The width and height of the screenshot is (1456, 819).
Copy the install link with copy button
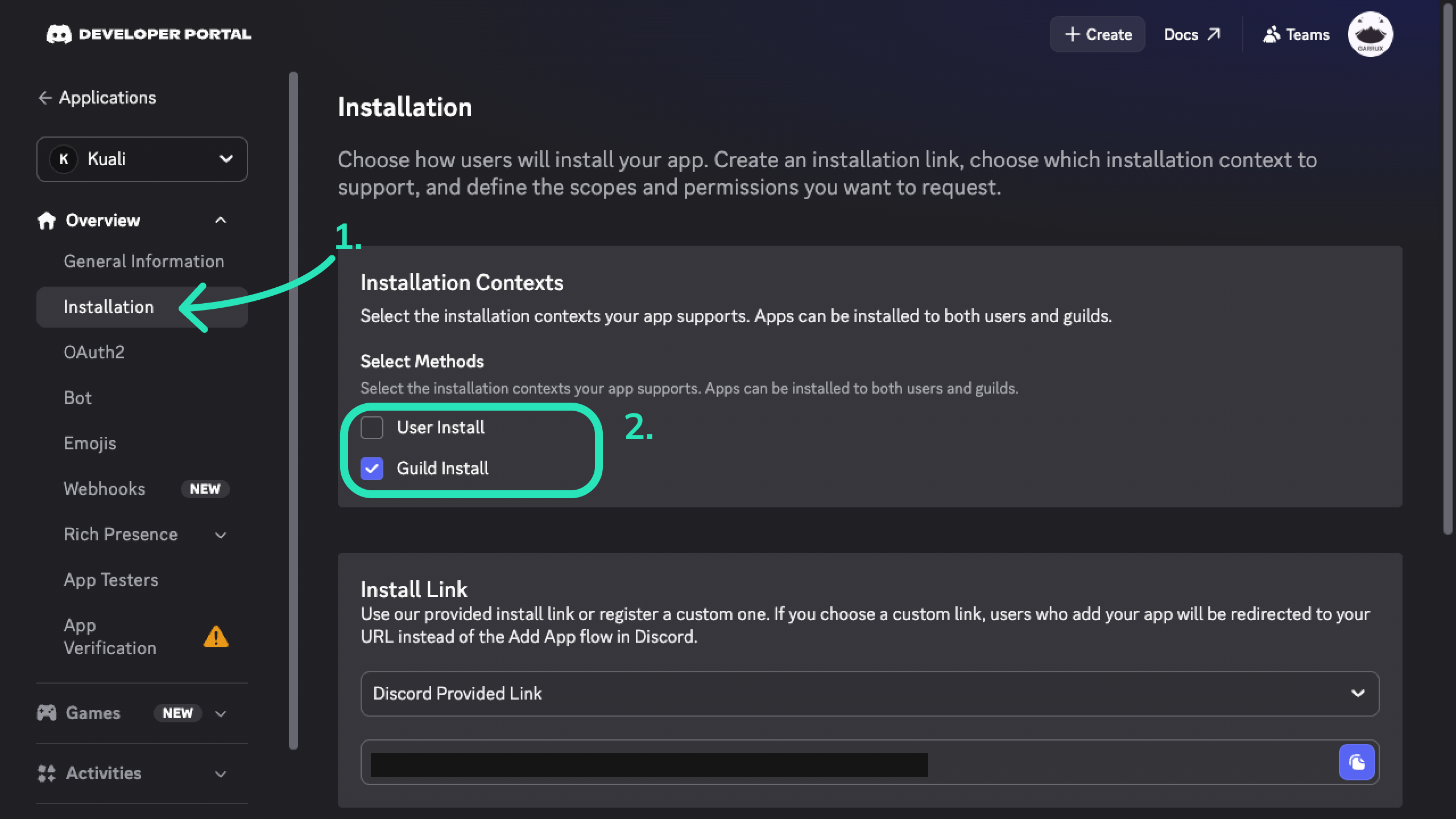coord(1356,762)
